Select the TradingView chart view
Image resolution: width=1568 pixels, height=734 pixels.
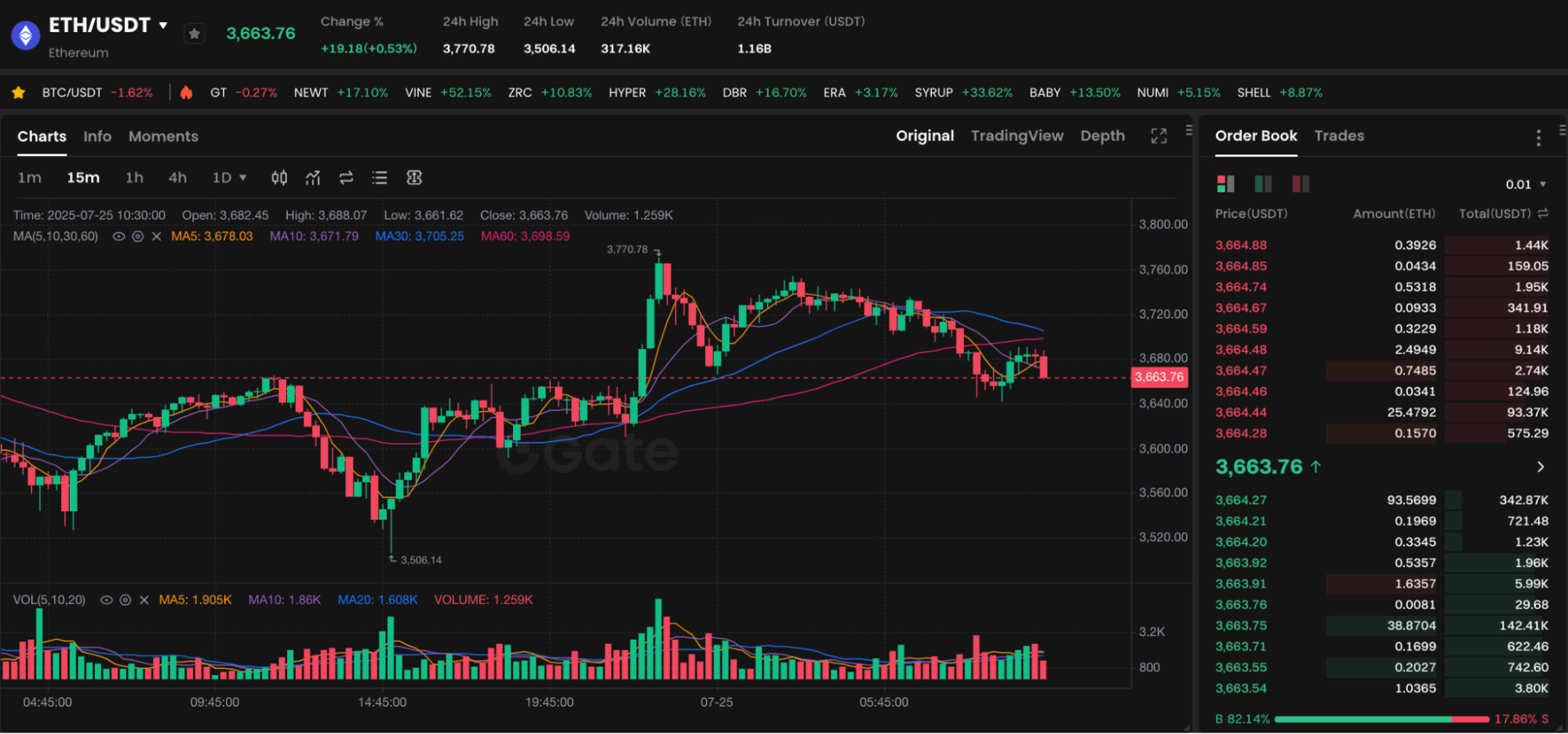[1017, 136]
